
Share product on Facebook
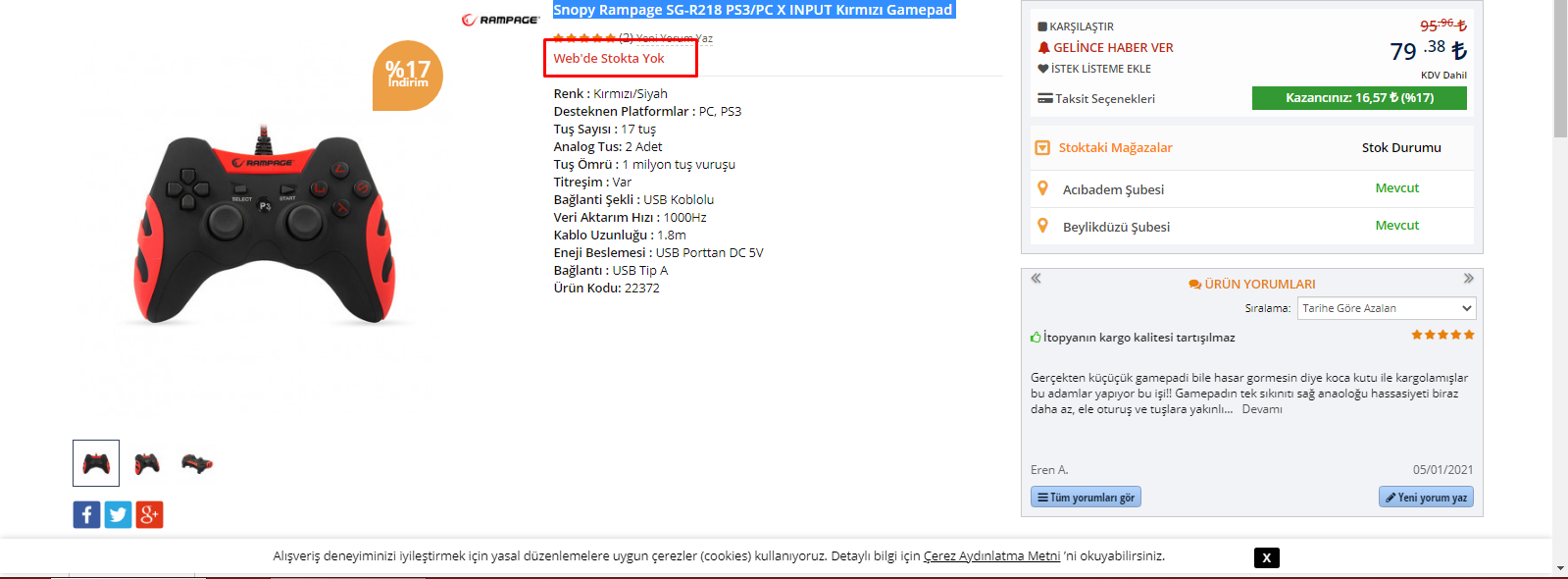pos(86,514)
